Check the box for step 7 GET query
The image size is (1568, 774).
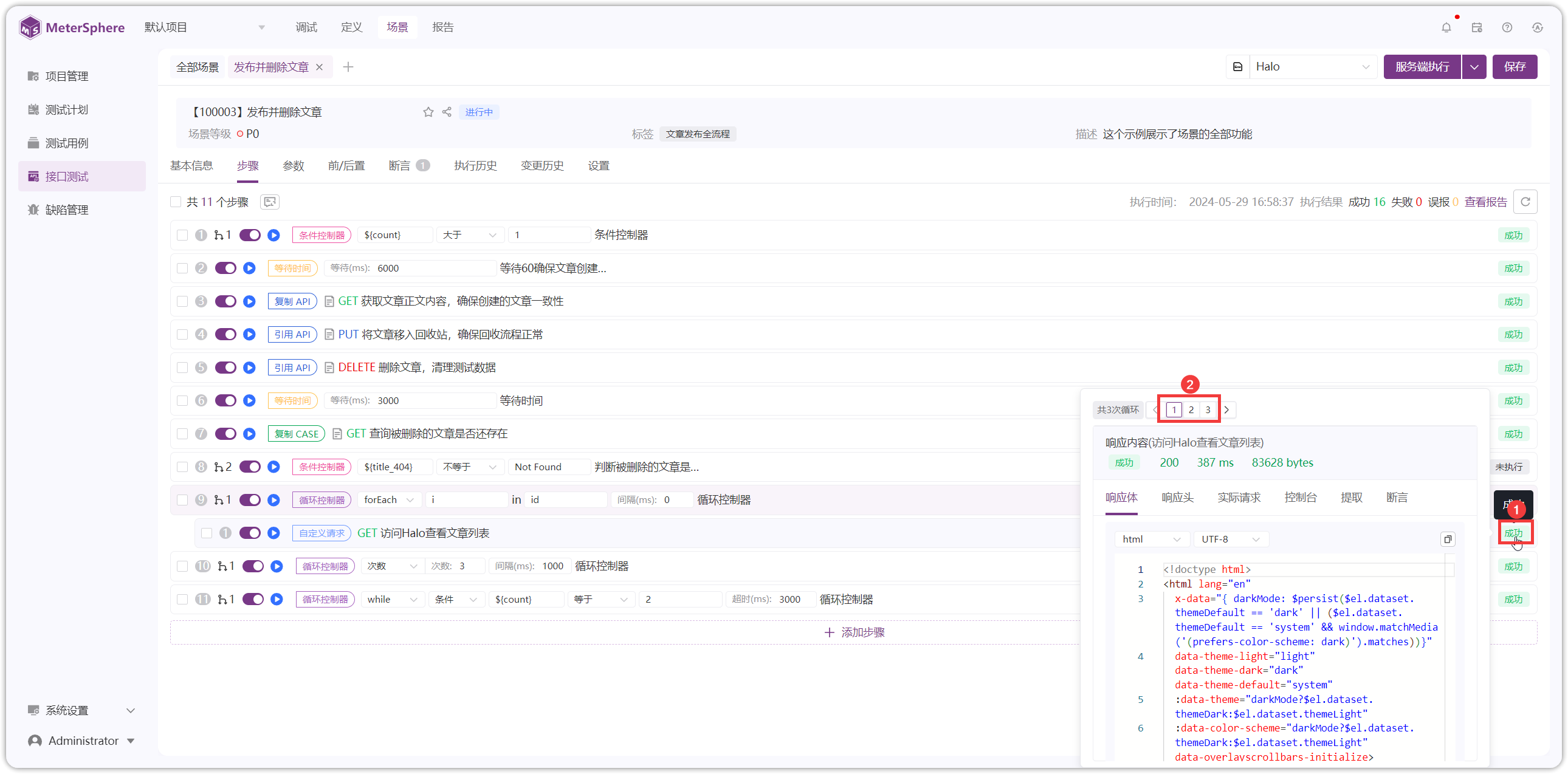pyautogui.click(x=182, y=434)
